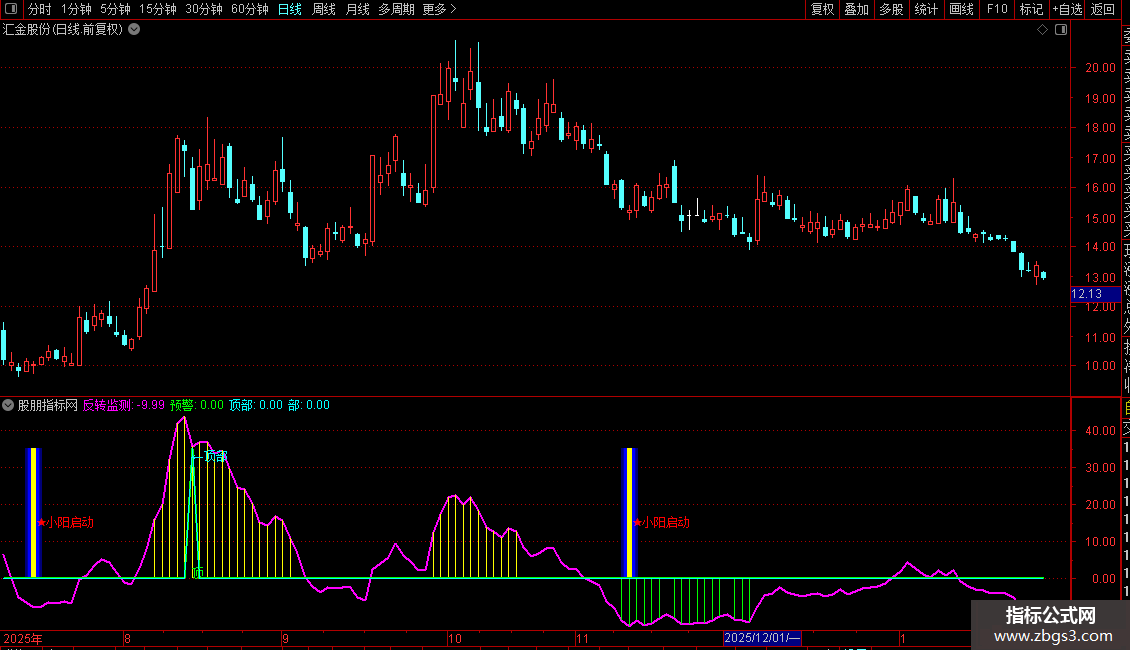
Task: Toggle the right panel layout icon
Action: pos(1059,30)
